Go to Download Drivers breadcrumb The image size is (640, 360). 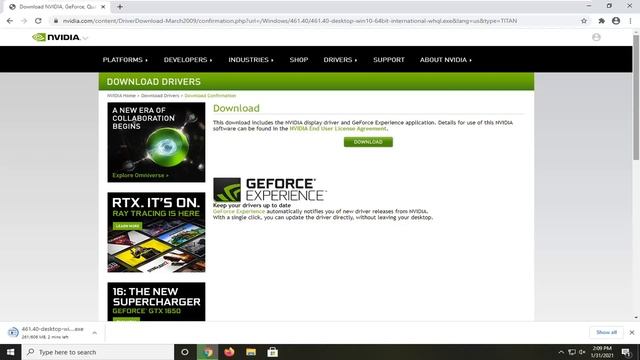pyautogui.click(x=160, y=96)
